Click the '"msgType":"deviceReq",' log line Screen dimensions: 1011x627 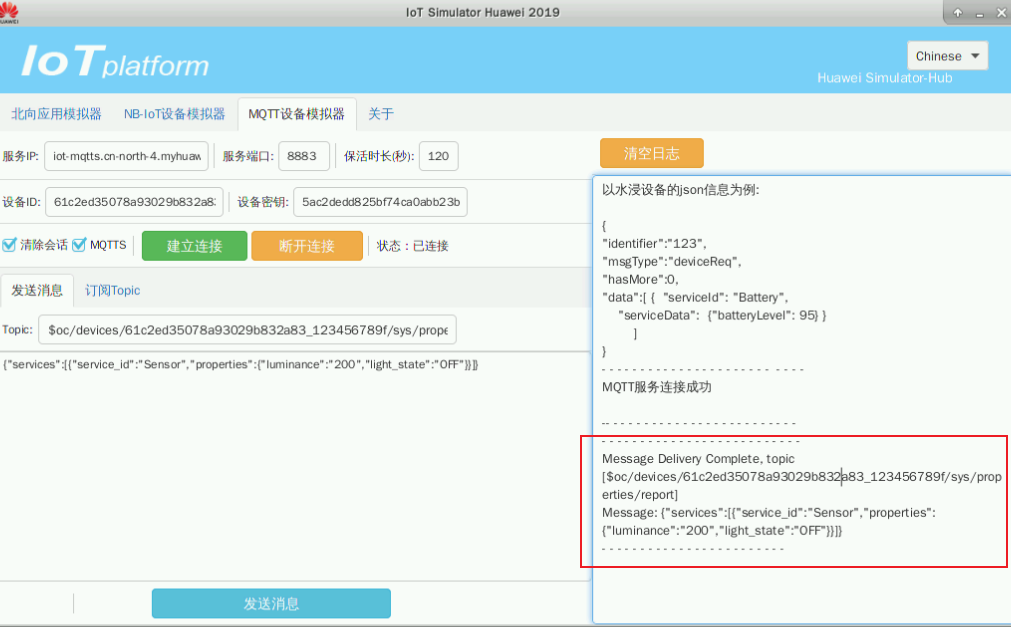point(672,261)
